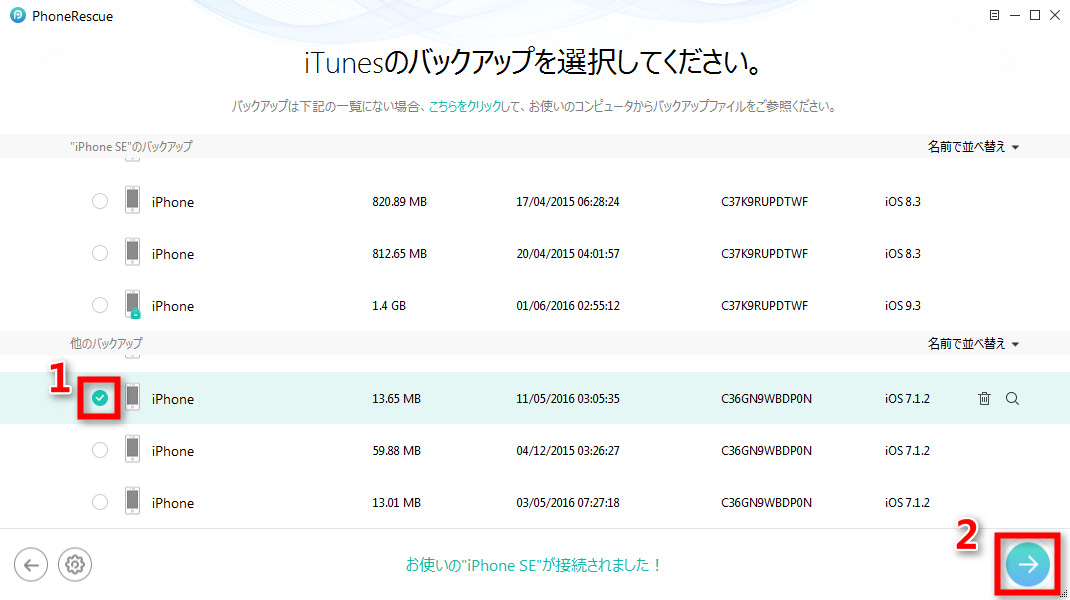Click the date 01/06/2016 02:55:12

click(x=568, y=306)
